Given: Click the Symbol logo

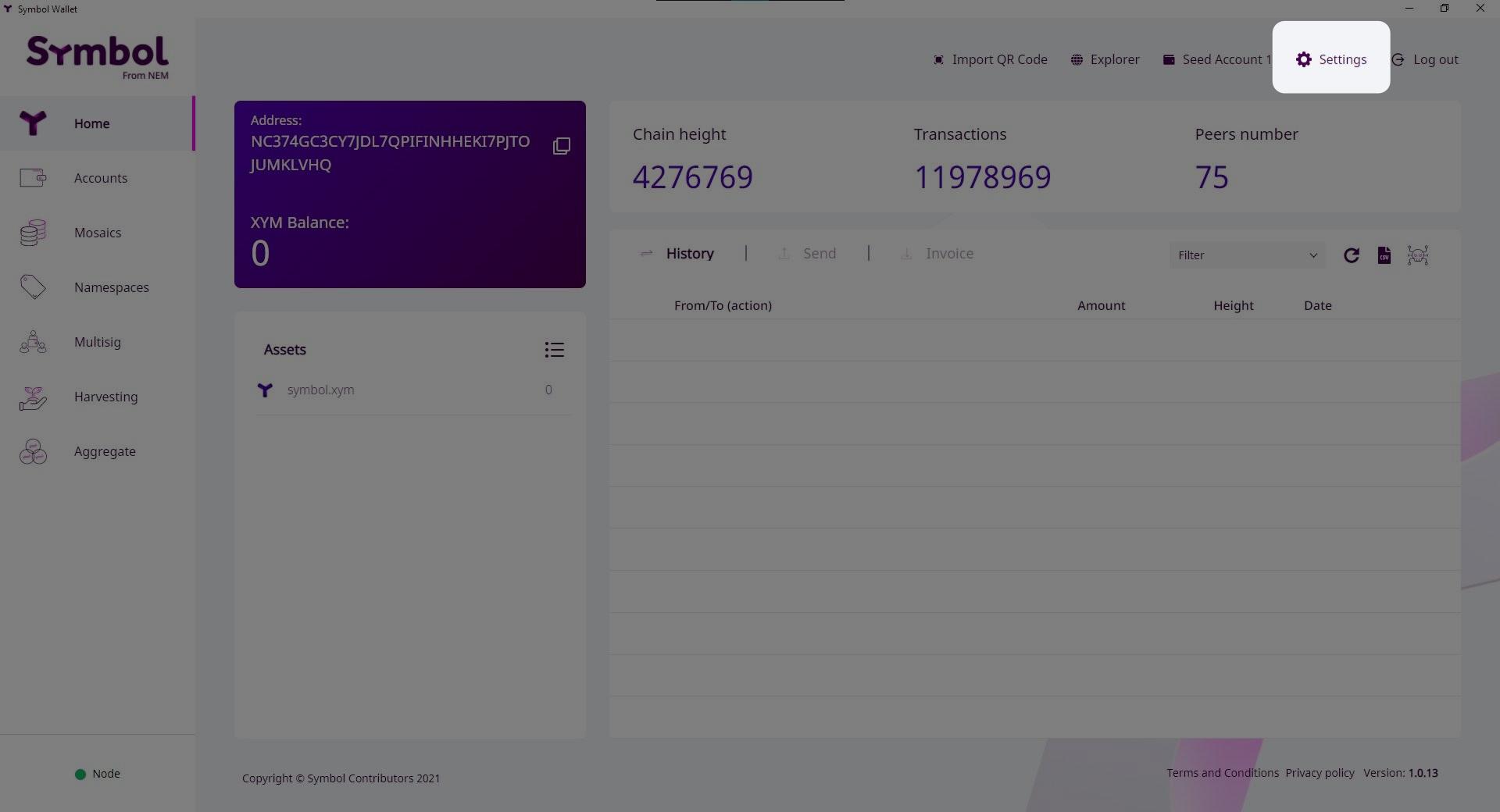Looking at the screenshot, I should click(x=98, y=57).
